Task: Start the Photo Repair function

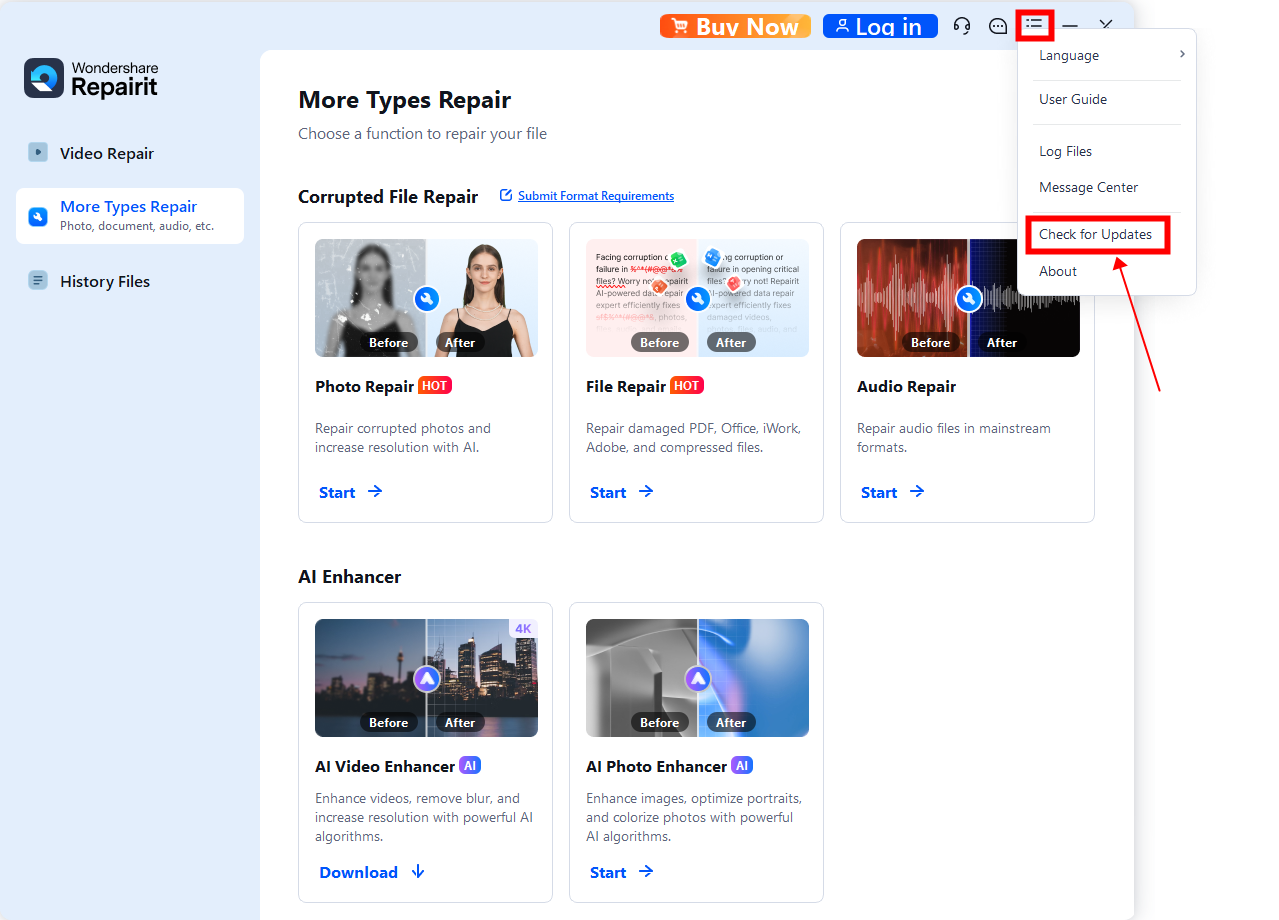Action: tap(350, 492)
